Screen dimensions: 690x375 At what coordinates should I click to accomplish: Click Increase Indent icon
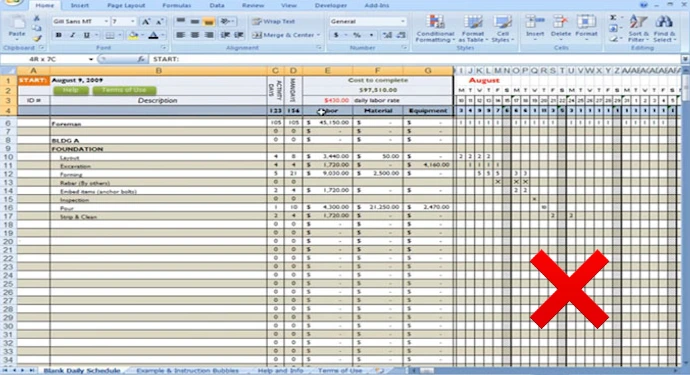pyautogui.click(x=239, y=35)
